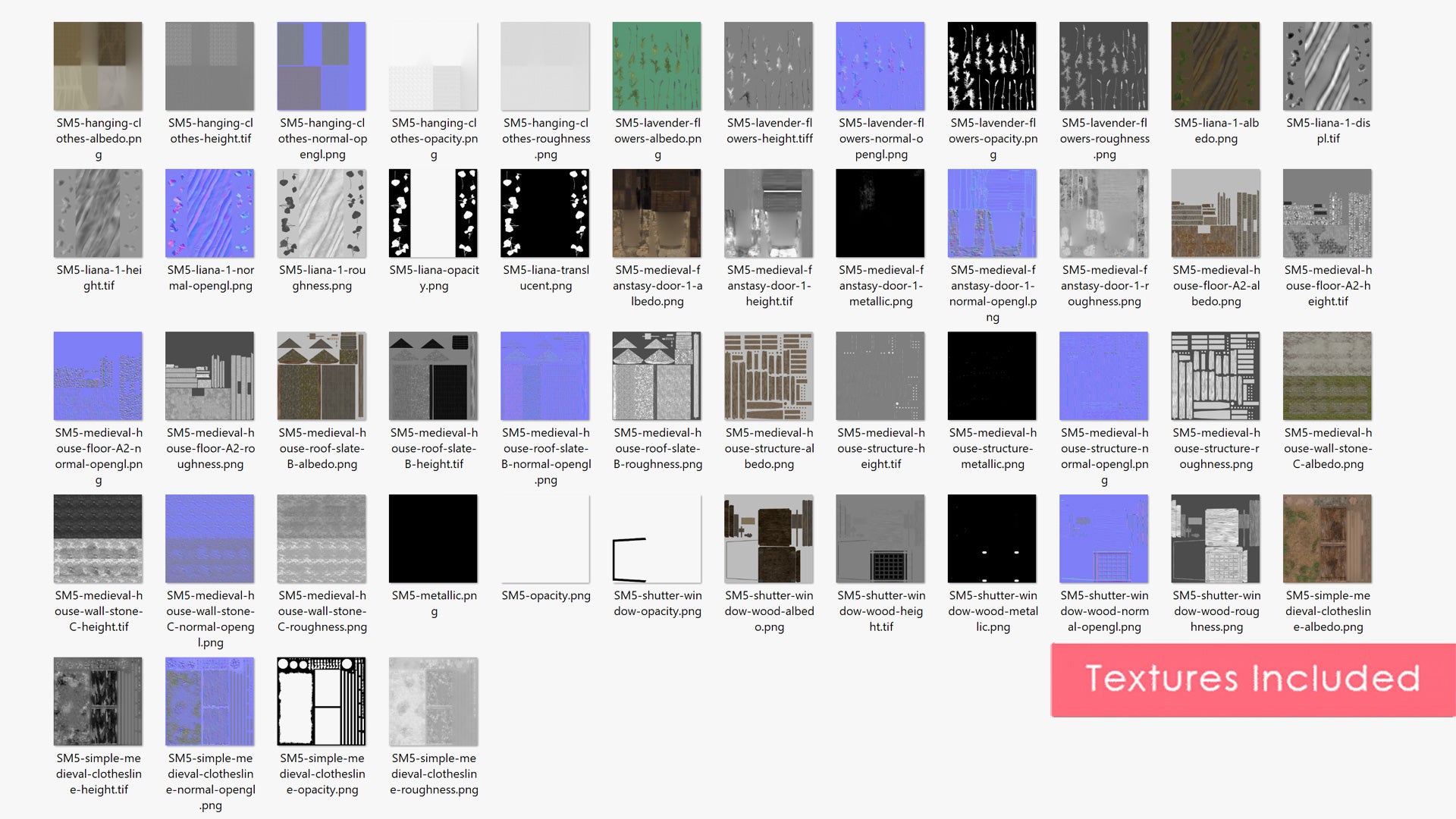Select SM5-shutter-window-wood-albedo.png icon
Viewport: 1456px width, 819px height.
click(x=769, y=538)
